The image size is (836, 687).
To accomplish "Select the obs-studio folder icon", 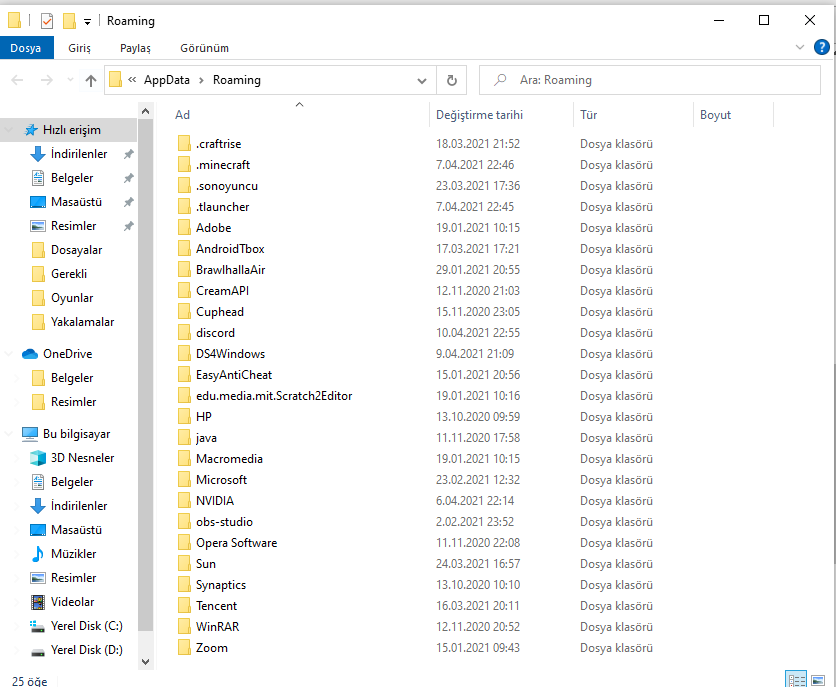I will tap(184, 522).
